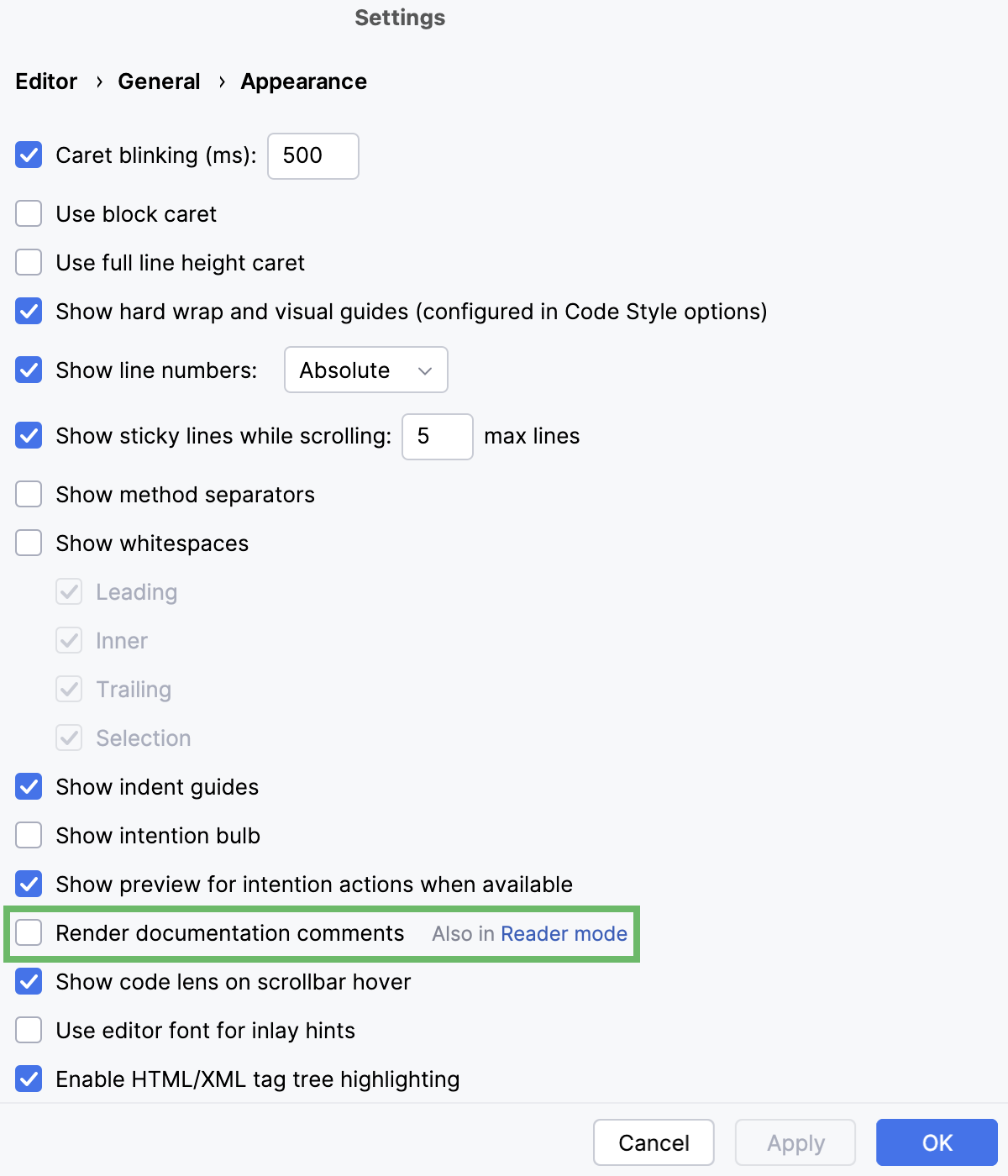Toggle Use full line height caret
The image size is (1008, 1176).
click(28, 262)
